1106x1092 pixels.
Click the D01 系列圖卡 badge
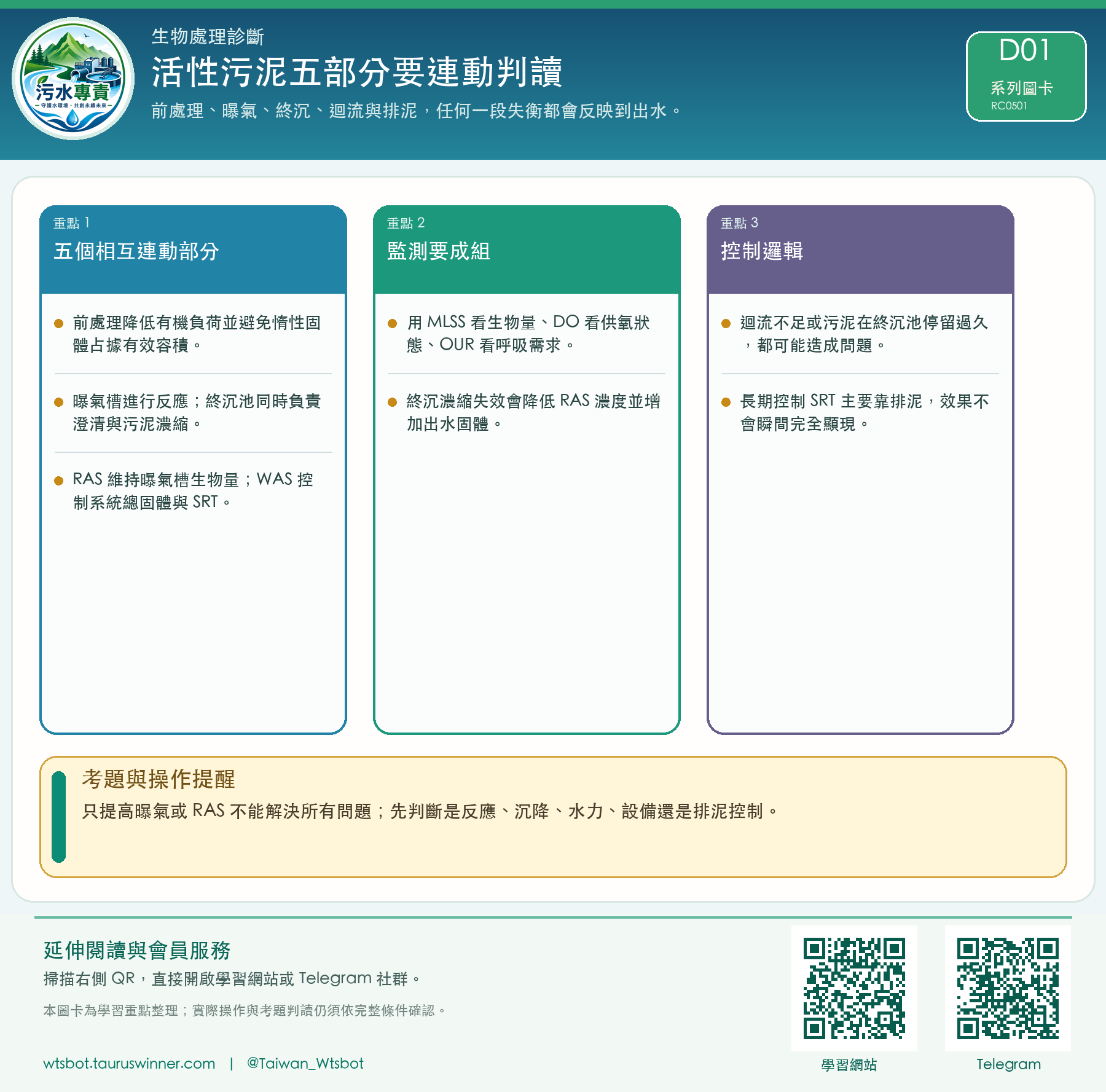[1026, 76]
